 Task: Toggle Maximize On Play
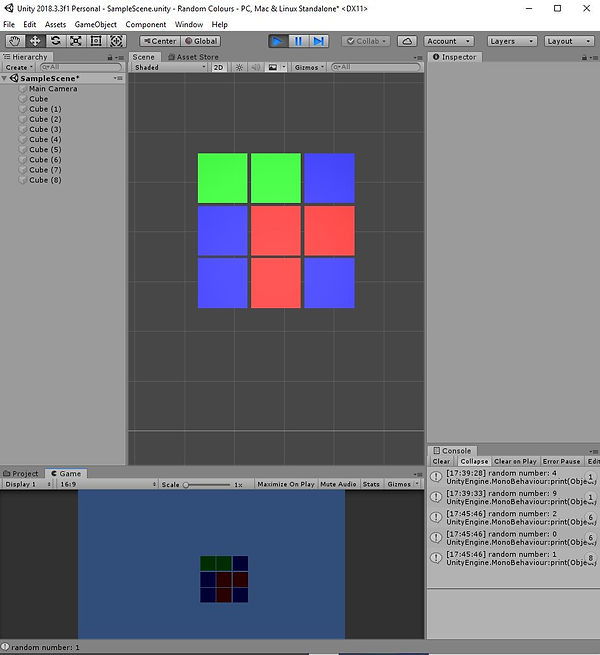click(285, 484)
